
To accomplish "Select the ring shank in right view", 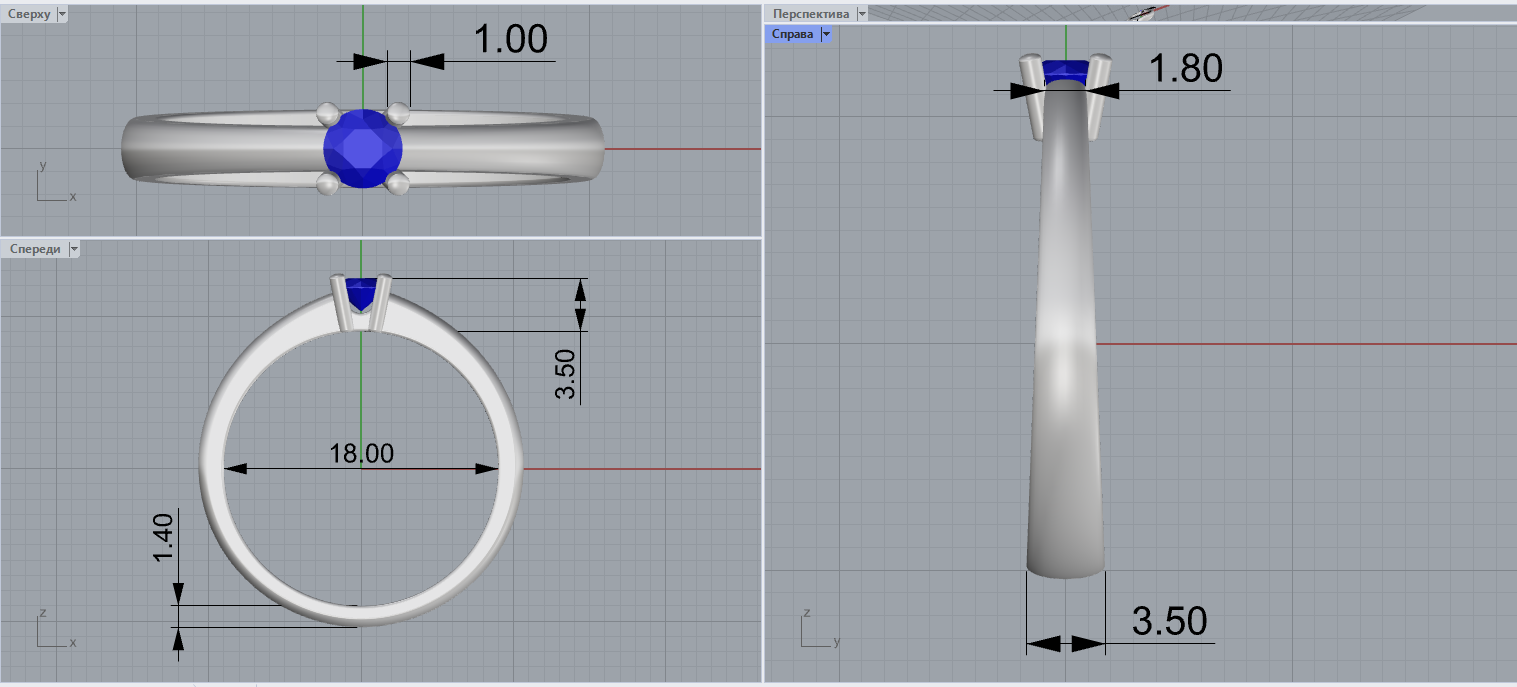I will (x=1065, y=350).
